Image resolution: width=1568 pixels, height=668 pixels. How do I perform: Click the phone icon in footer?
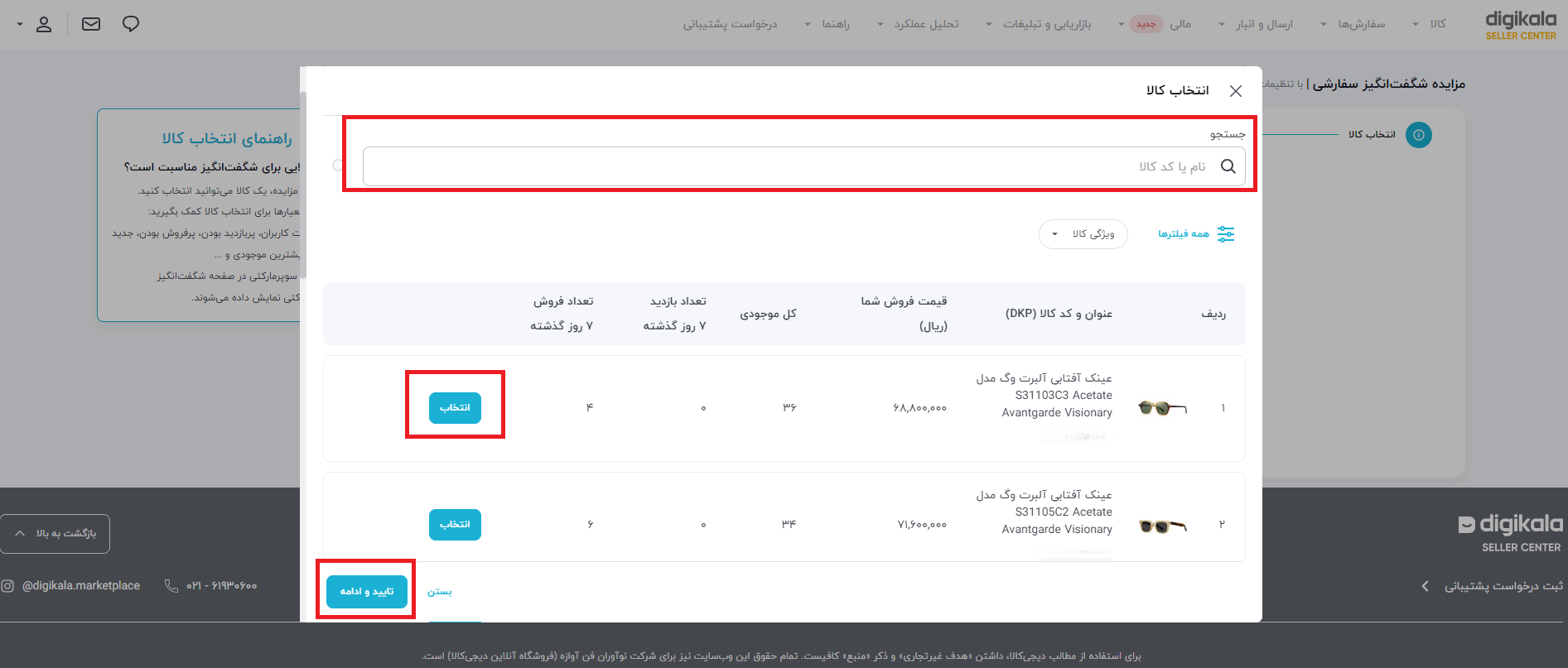point(171,586)
